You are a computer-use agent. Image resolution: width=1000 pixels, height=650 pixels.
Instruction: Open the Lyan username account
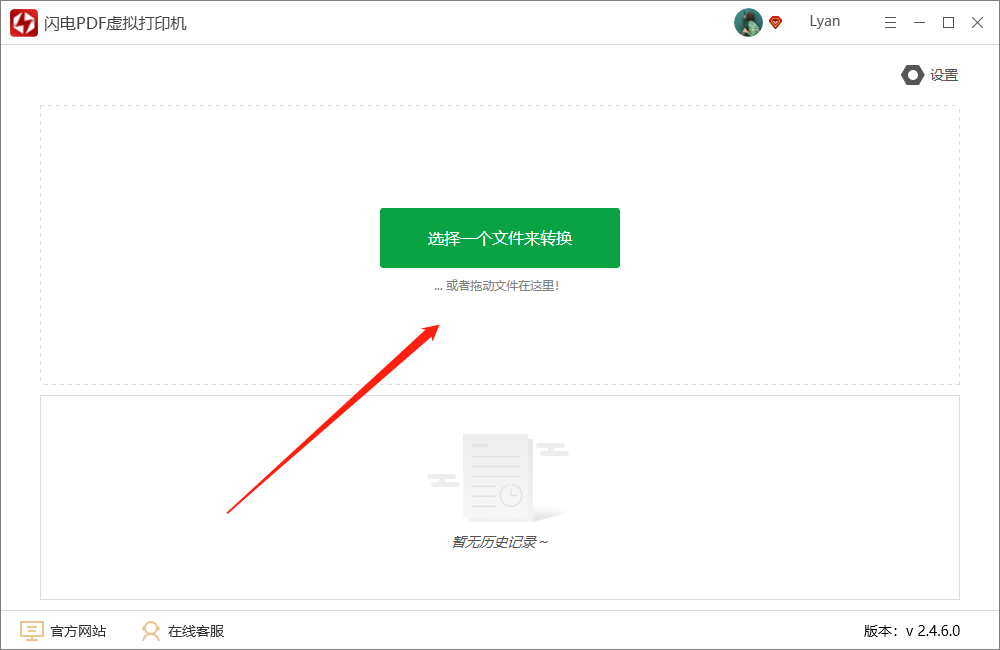point(825,22)
